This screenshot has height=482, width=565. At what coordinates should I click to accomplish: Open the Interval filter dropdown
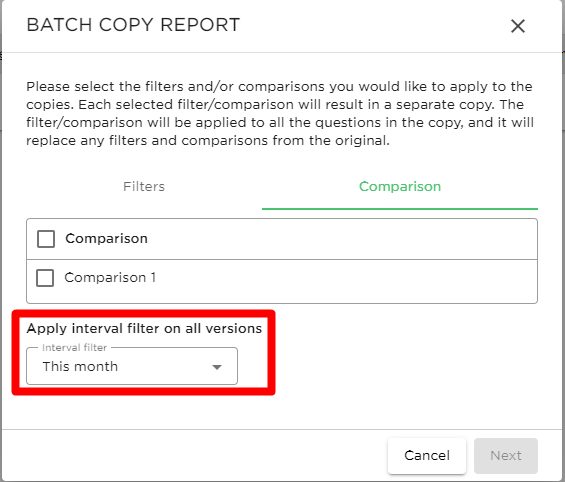(x=132, y=366)
